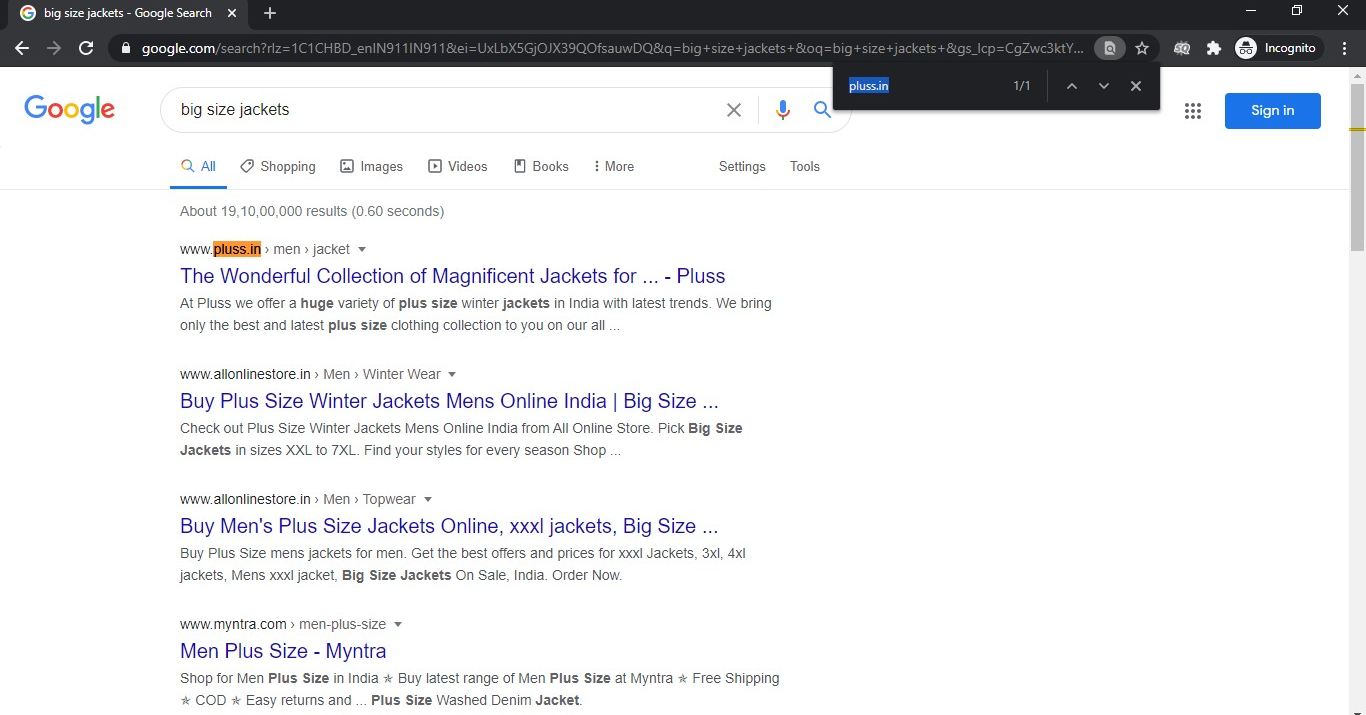Click the microphone voice search icon
Viewport: 1366px width, 715px height.
coord(782,110)
